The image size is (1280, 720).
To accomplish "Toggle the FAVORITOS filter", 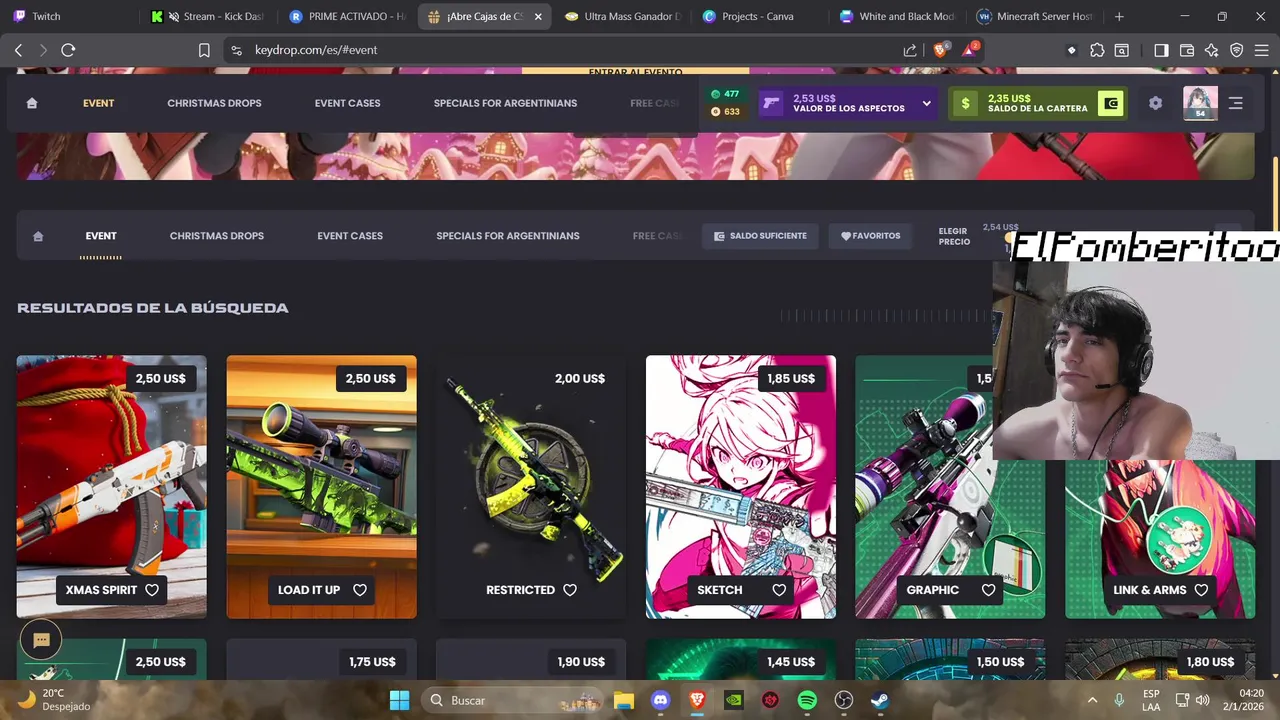I will tap(870, 236).
